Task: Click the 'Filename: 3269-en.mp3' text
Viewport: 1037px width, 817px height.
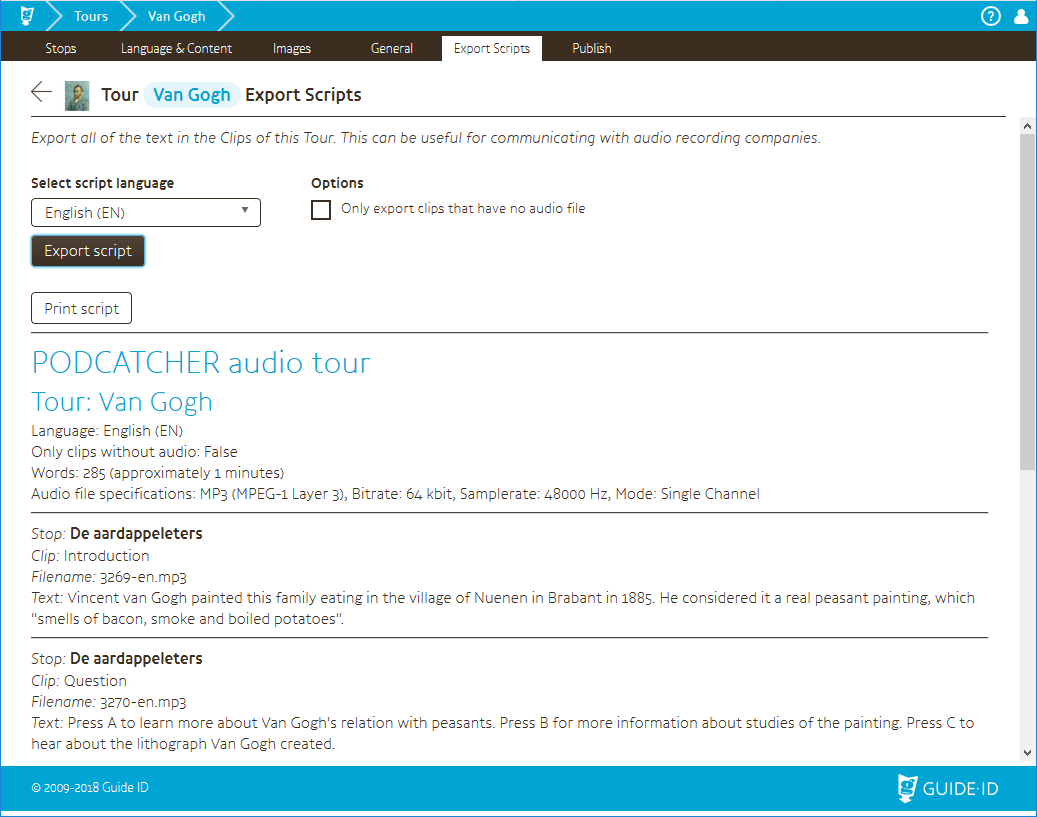Action: (x=108, y=577)
